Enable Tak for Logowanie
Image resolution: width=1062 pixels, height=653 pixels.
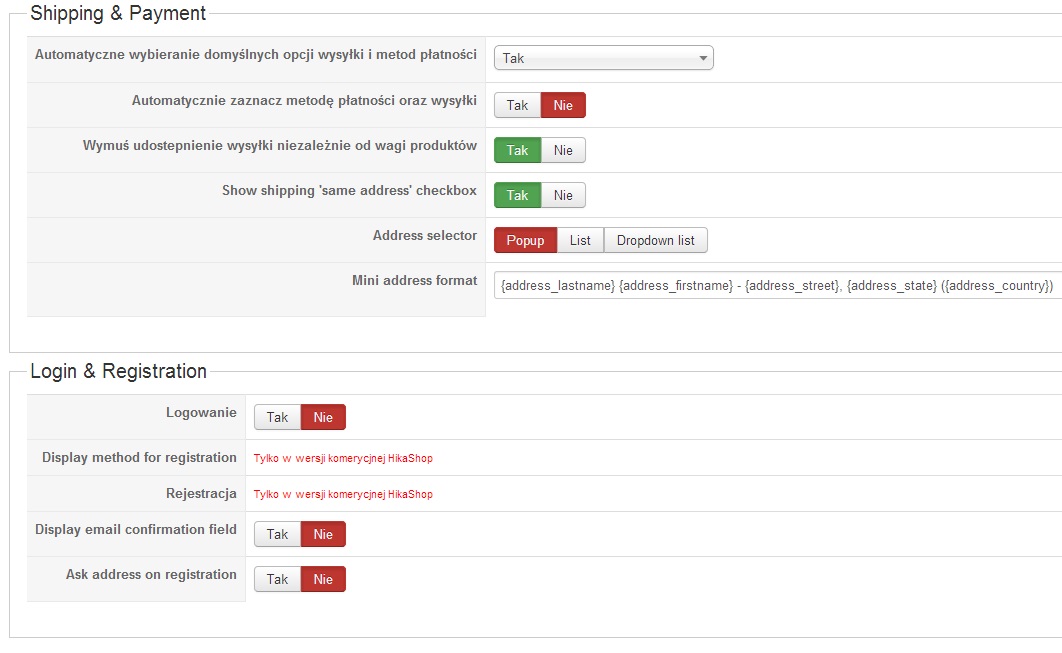tap(277, 417)
